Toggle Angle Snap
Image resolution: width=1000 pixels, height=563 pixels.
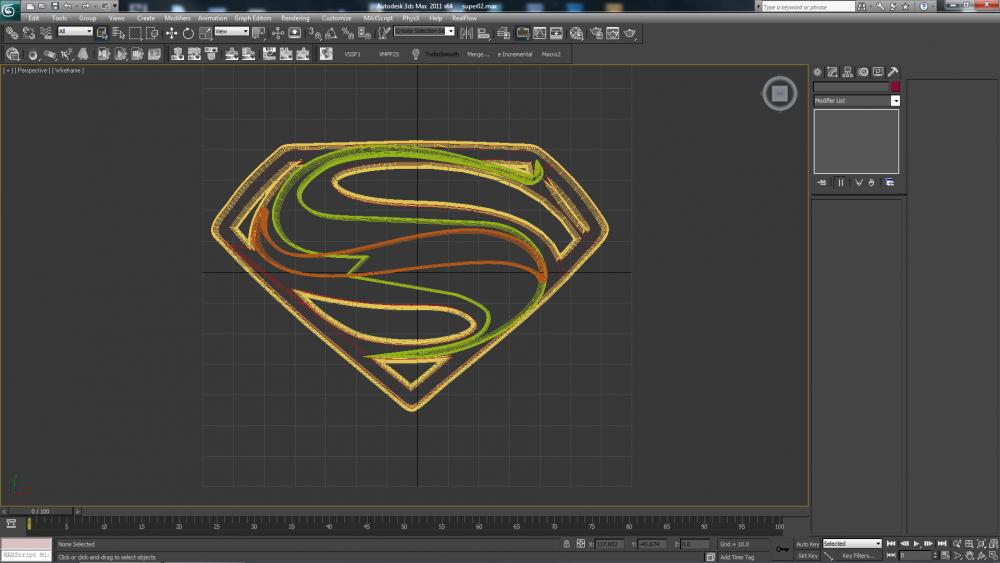point(331,33)
